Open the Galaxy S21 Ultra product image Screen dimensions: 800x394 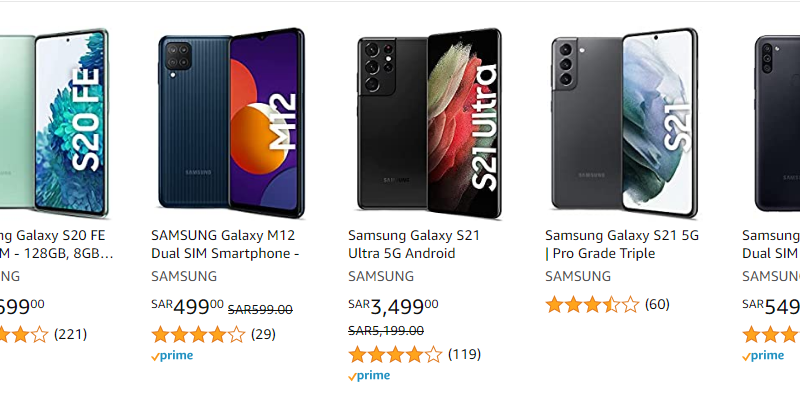[x=429, y=123]
